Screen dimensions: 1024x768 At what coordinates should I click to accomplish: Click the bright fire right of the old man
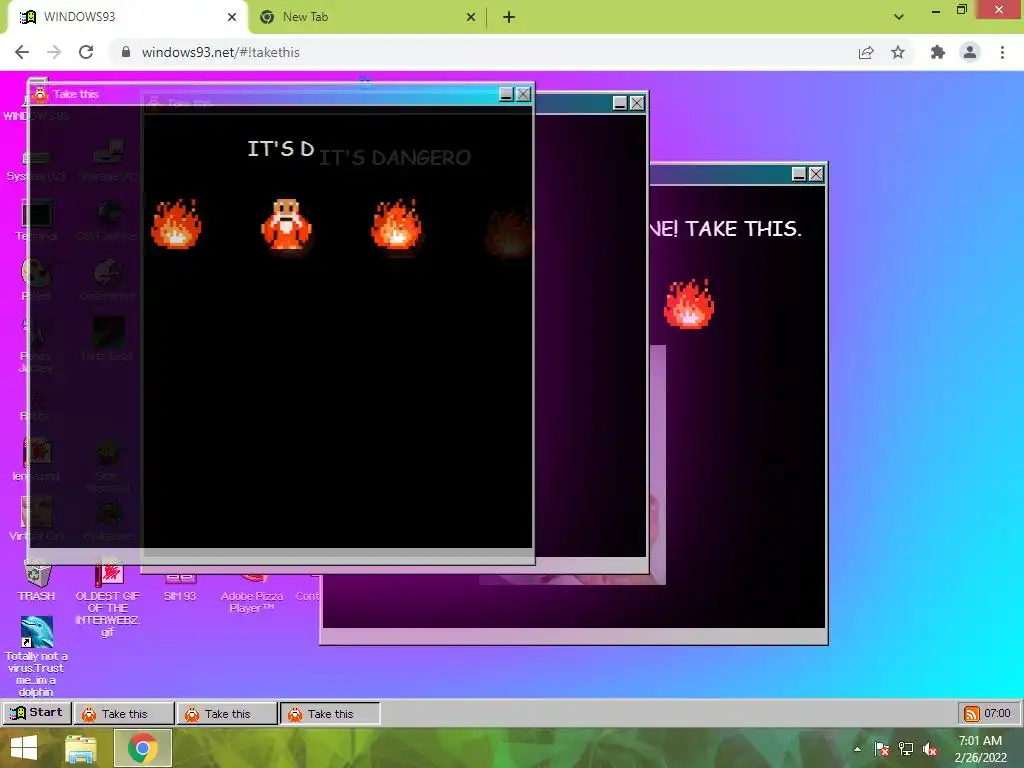click(x=396, y=224)
